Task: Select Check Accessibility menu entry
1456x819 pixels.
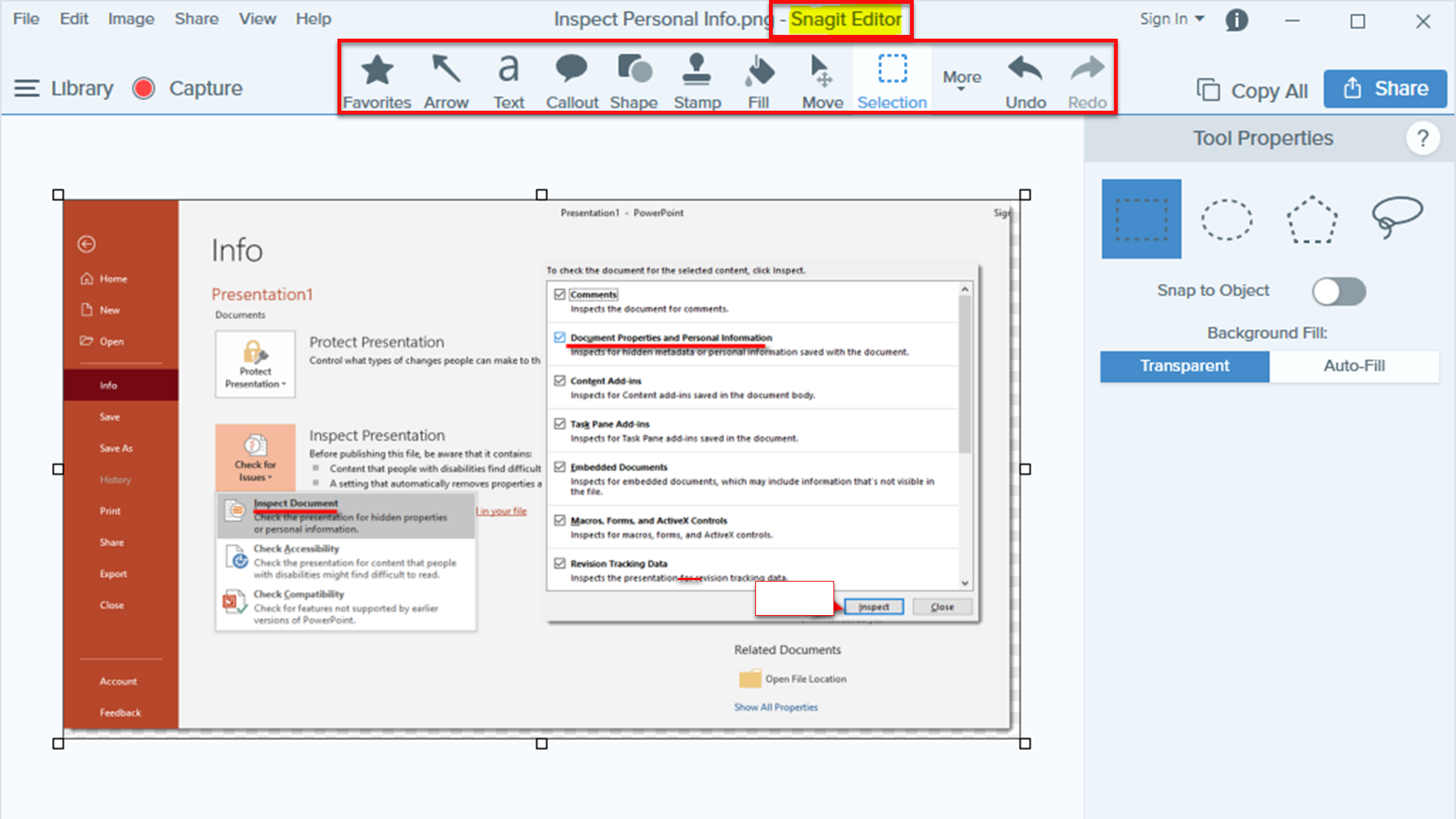Action: [347, 561]
